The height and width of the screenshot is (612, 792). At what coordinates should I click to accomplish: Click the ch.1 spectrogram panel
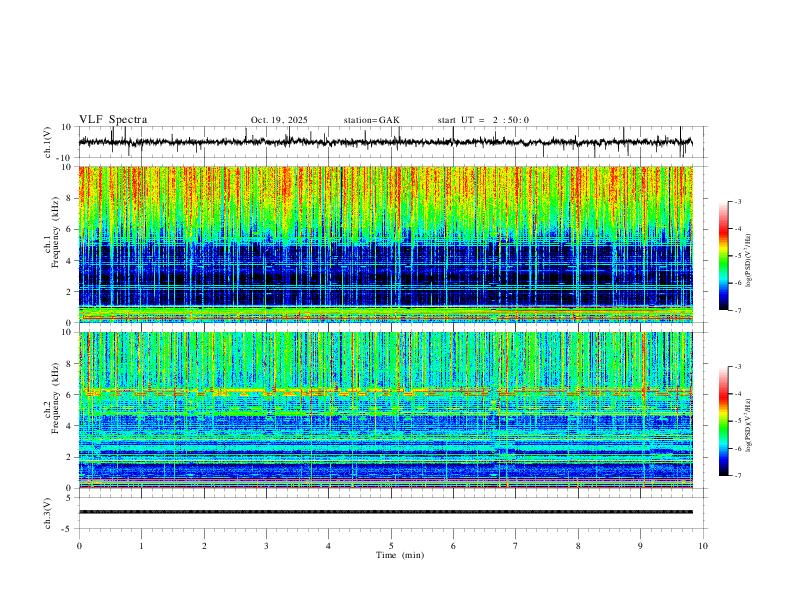click(386, 244)
